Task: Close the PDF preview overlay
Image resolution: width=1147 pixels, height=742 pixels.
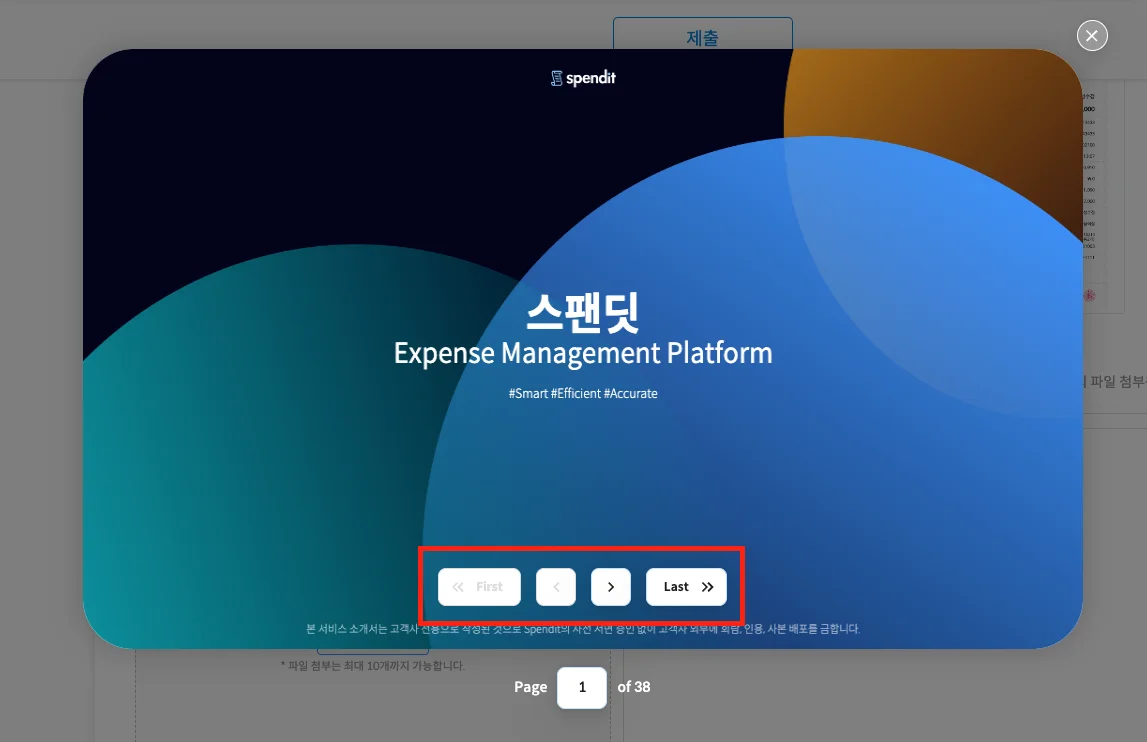Action: pos(1091,36)
